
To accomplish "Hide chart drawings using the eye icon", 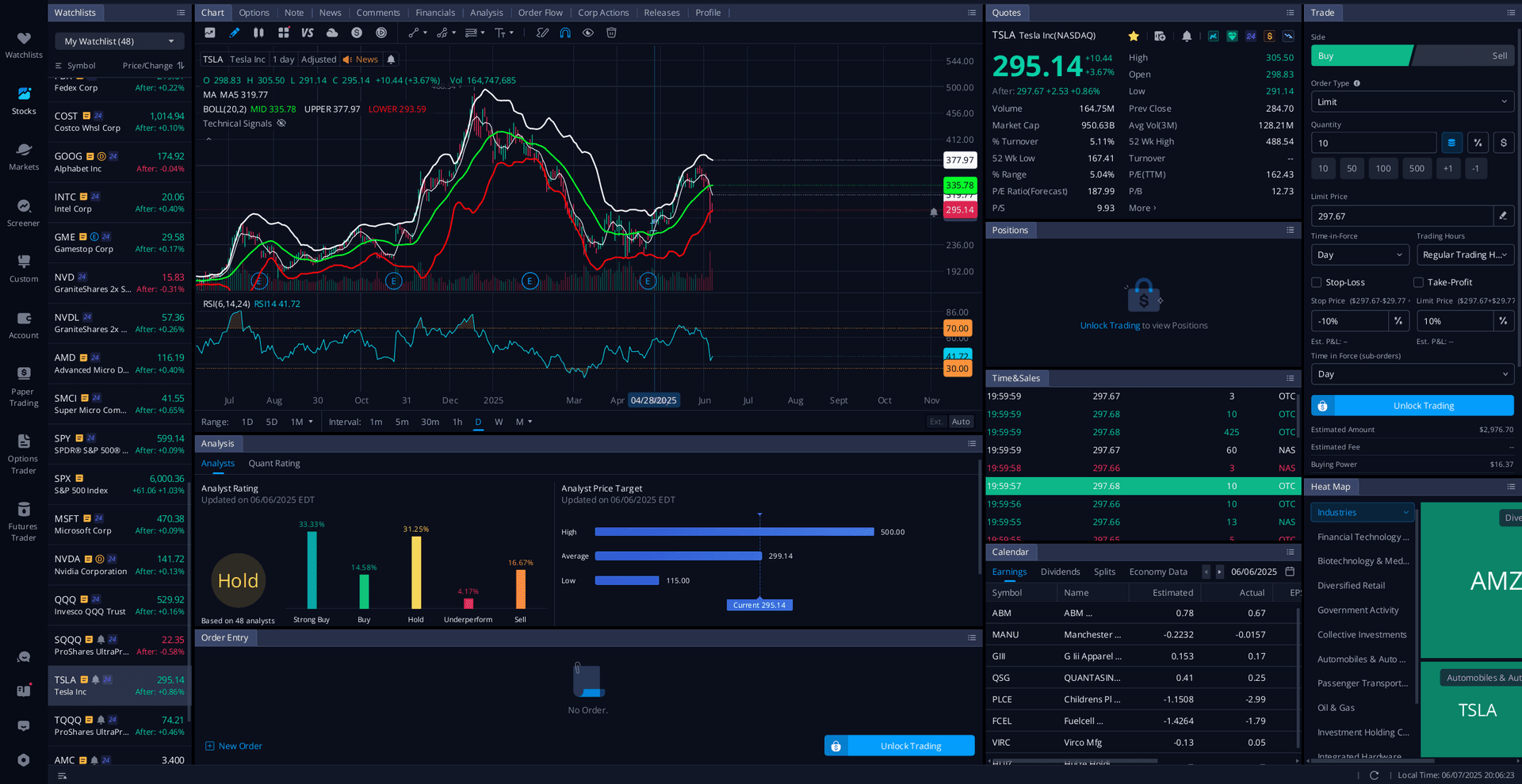I will point(587,33).
